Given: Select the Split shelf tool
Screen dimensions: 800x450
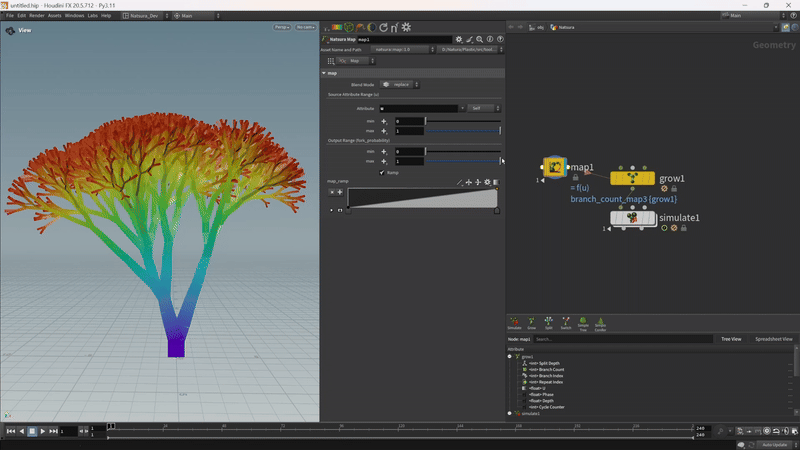Looking at the screenshot, I should pos(548,321).
